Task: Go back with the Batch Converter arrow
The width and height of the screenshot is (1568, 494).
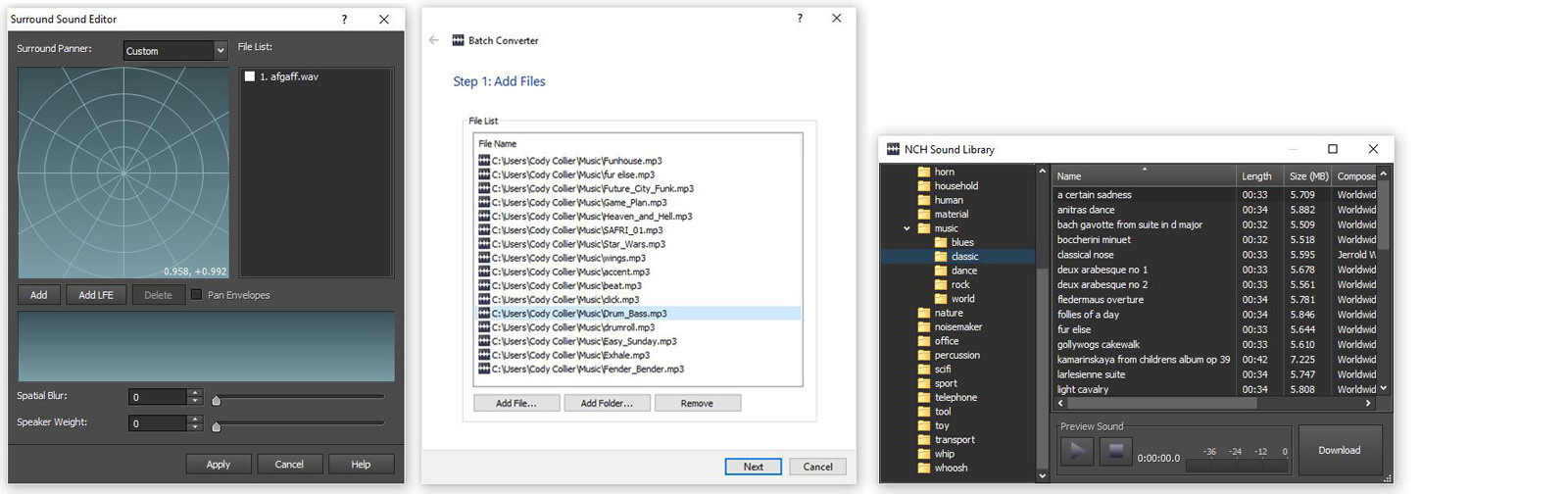Action: 434,40
